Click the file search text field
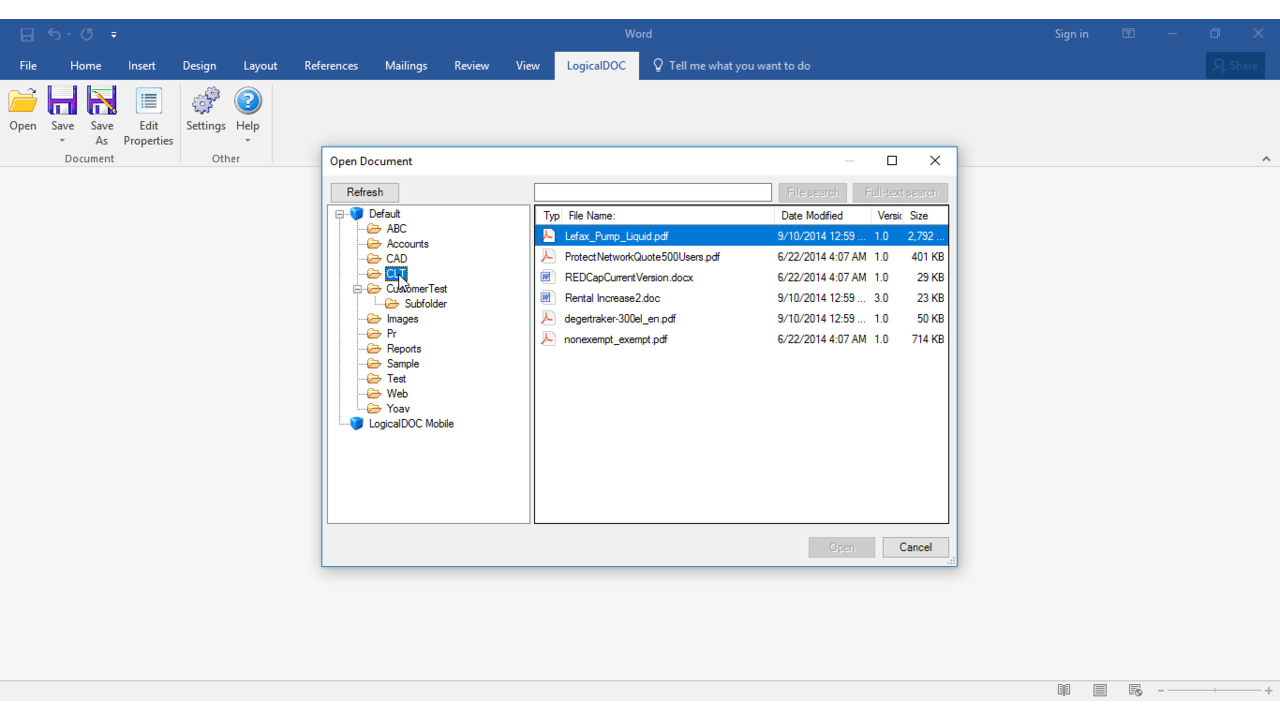The image size is (1280, 720). tap(652, 192)
